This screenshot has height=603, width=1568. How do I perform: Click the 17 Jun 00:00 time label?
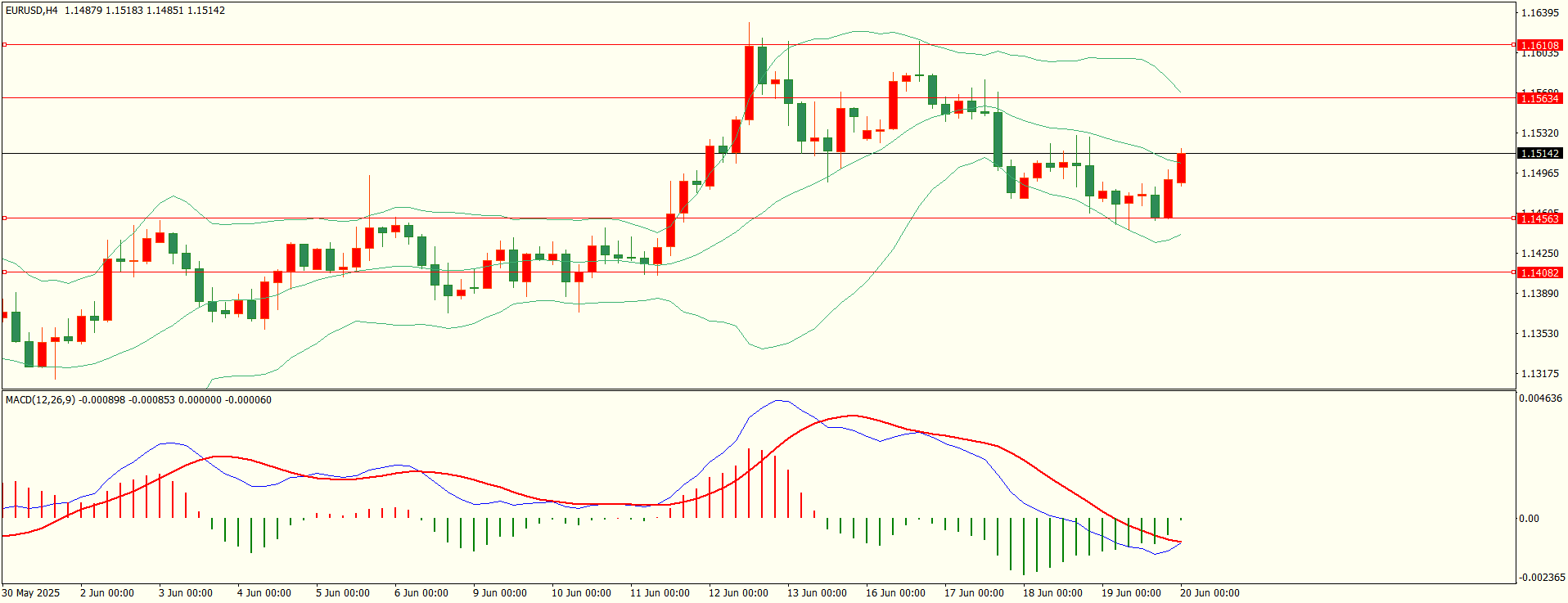(x=974, y=593)
